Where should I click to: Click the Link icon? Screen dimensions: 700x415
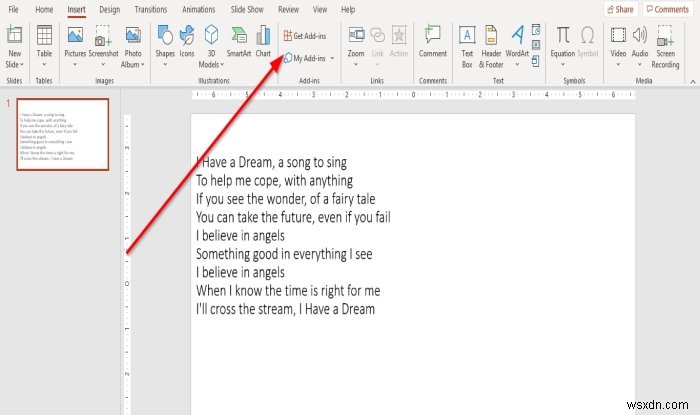pyautogui.click(x=377, y=35)
